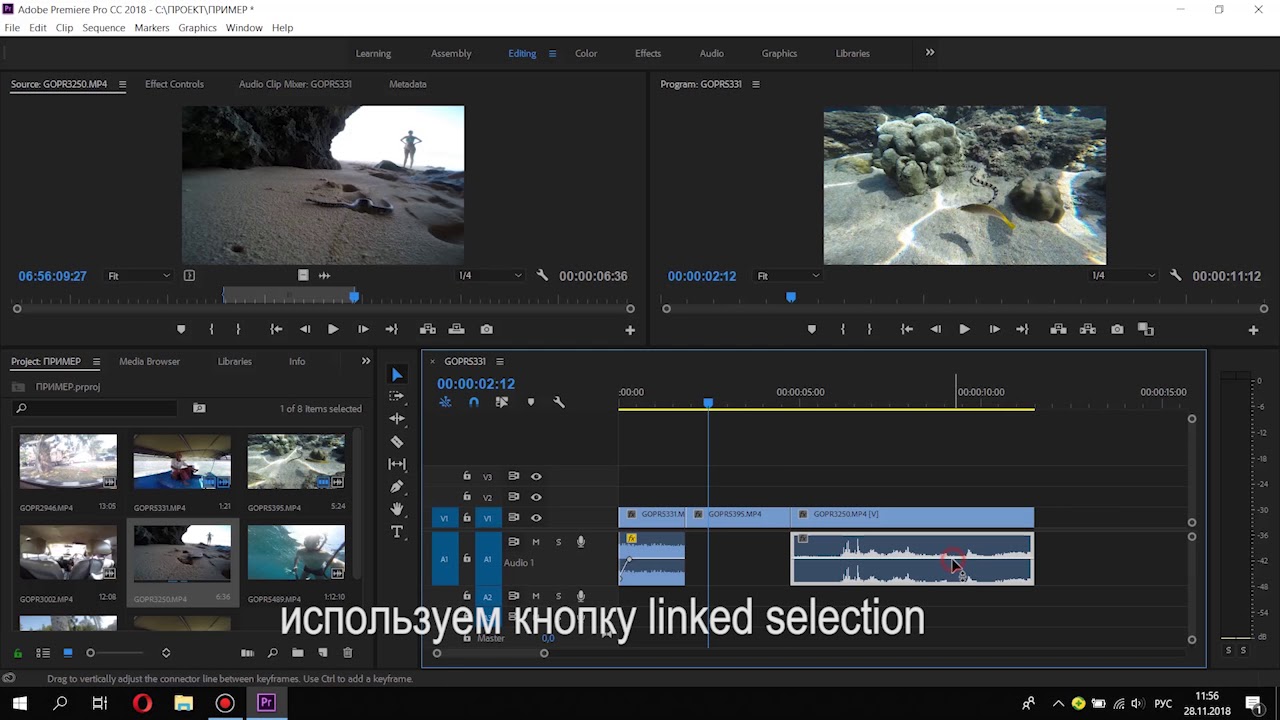Viewport: 1280px width, 720px height.
Task: Open Source monitor Fit zoom dropdown
Action: coord(138,276)
